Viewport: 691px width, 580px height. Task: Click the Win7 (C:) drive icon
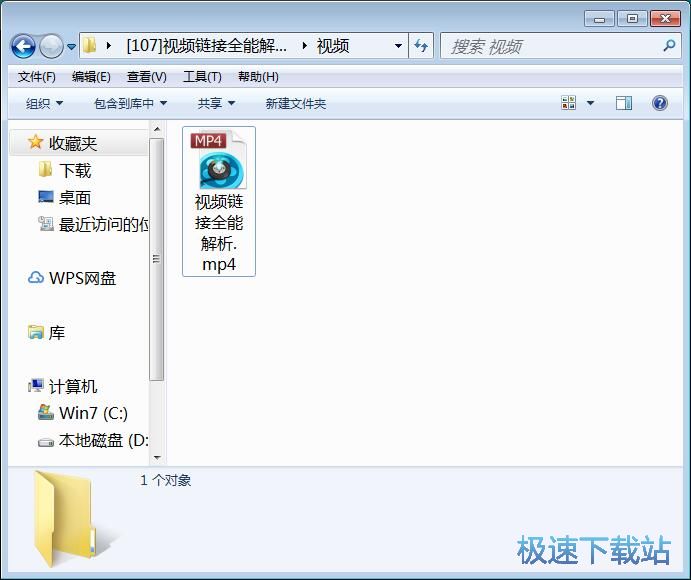click(x=45, y=412)
